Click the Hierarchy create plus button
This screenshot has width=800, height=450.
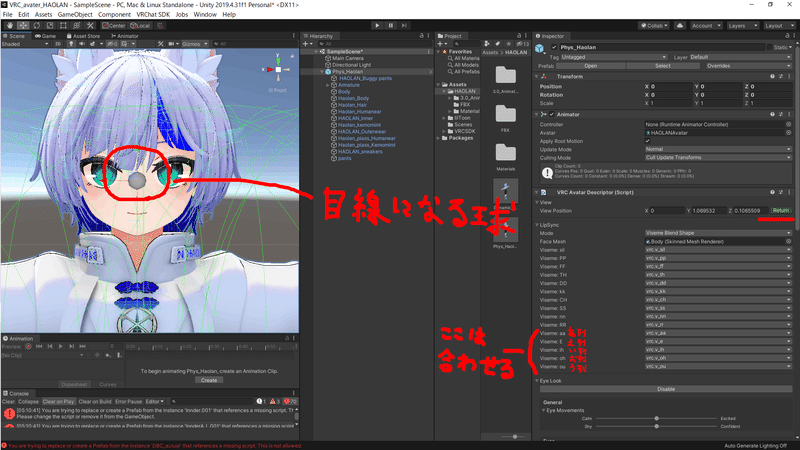coord(307,44)
